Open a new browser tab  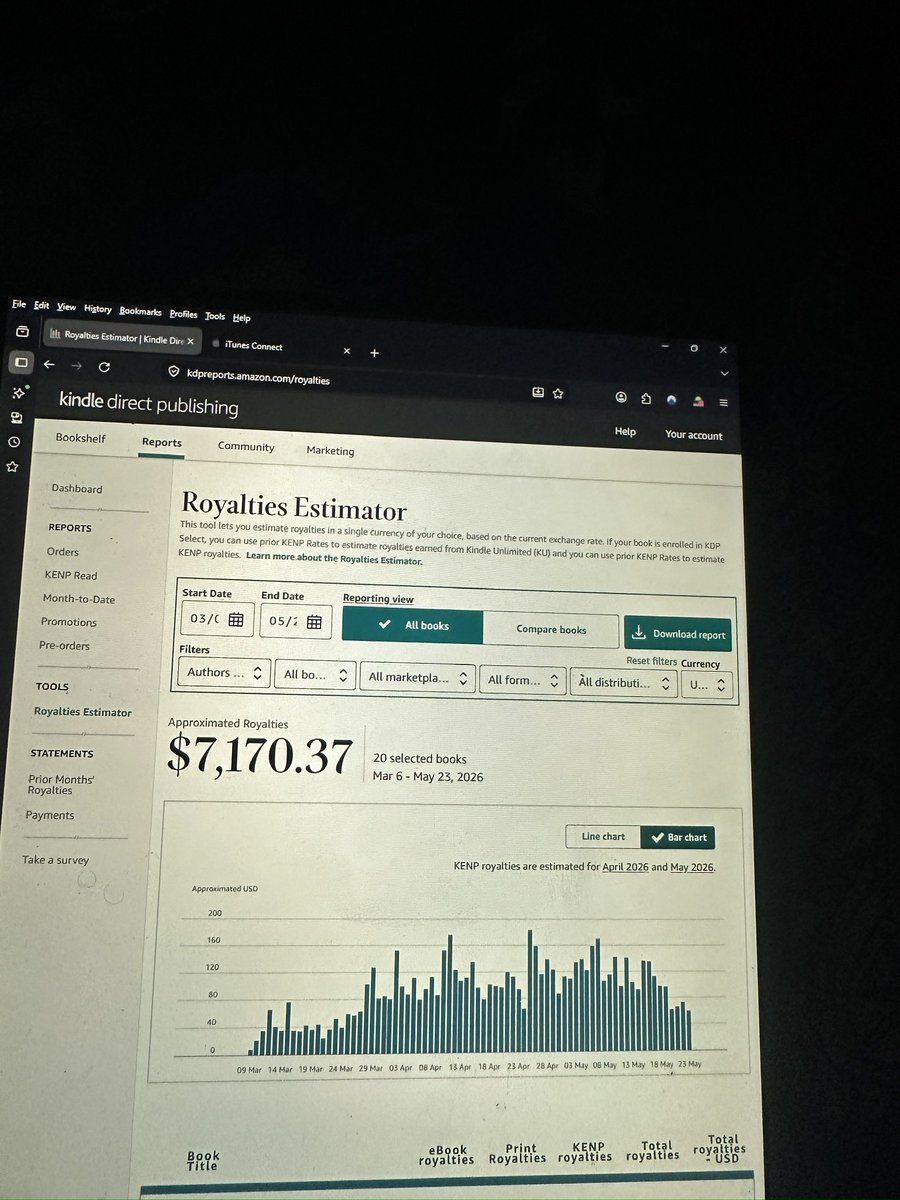tap(374, 352)
